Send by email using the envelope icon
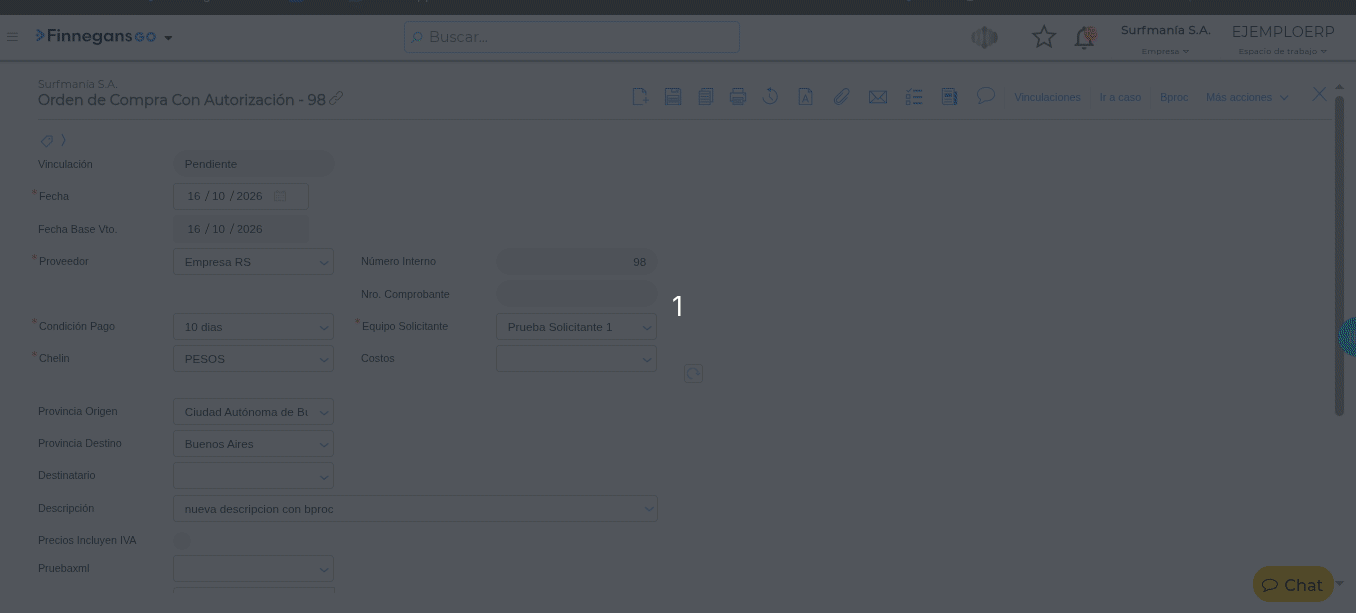Image resolution: width=1356 pixels, height=613 pixels. (x=878, y=97)
